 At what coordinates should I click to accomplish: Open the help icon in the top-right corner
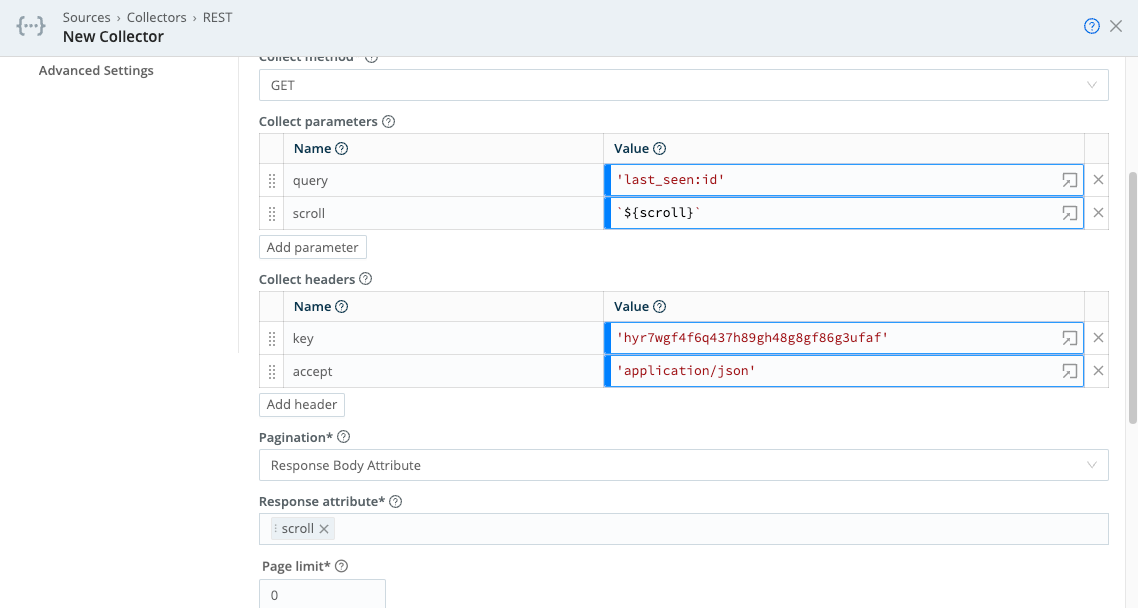click(1092, 26)
